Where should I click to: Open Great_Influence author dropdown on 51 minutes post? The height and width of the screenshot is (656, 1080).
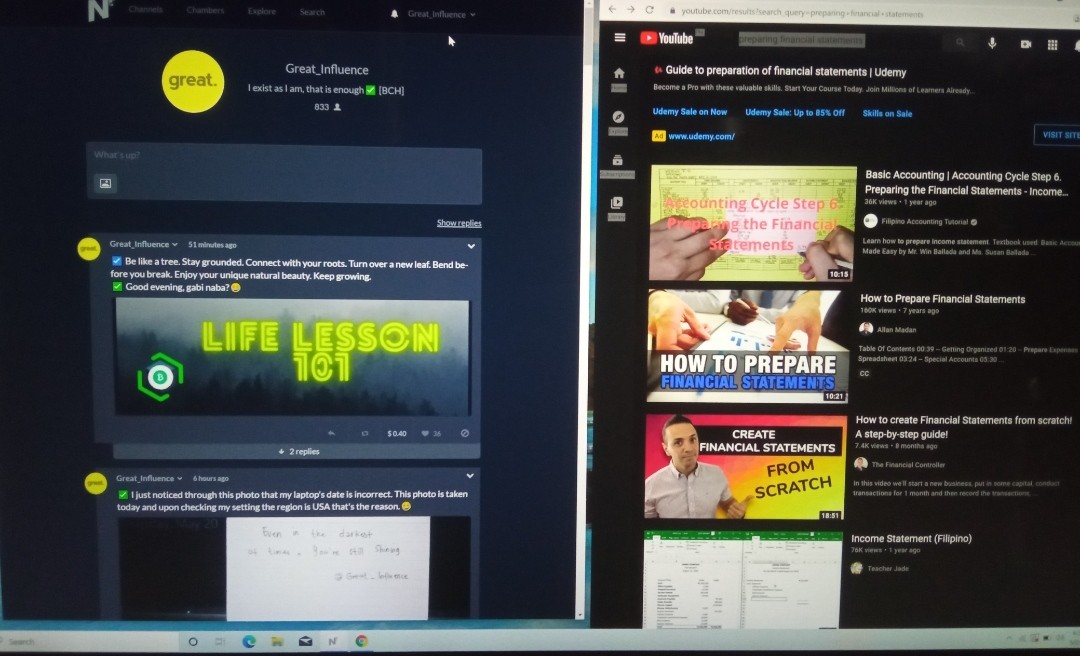143,244
